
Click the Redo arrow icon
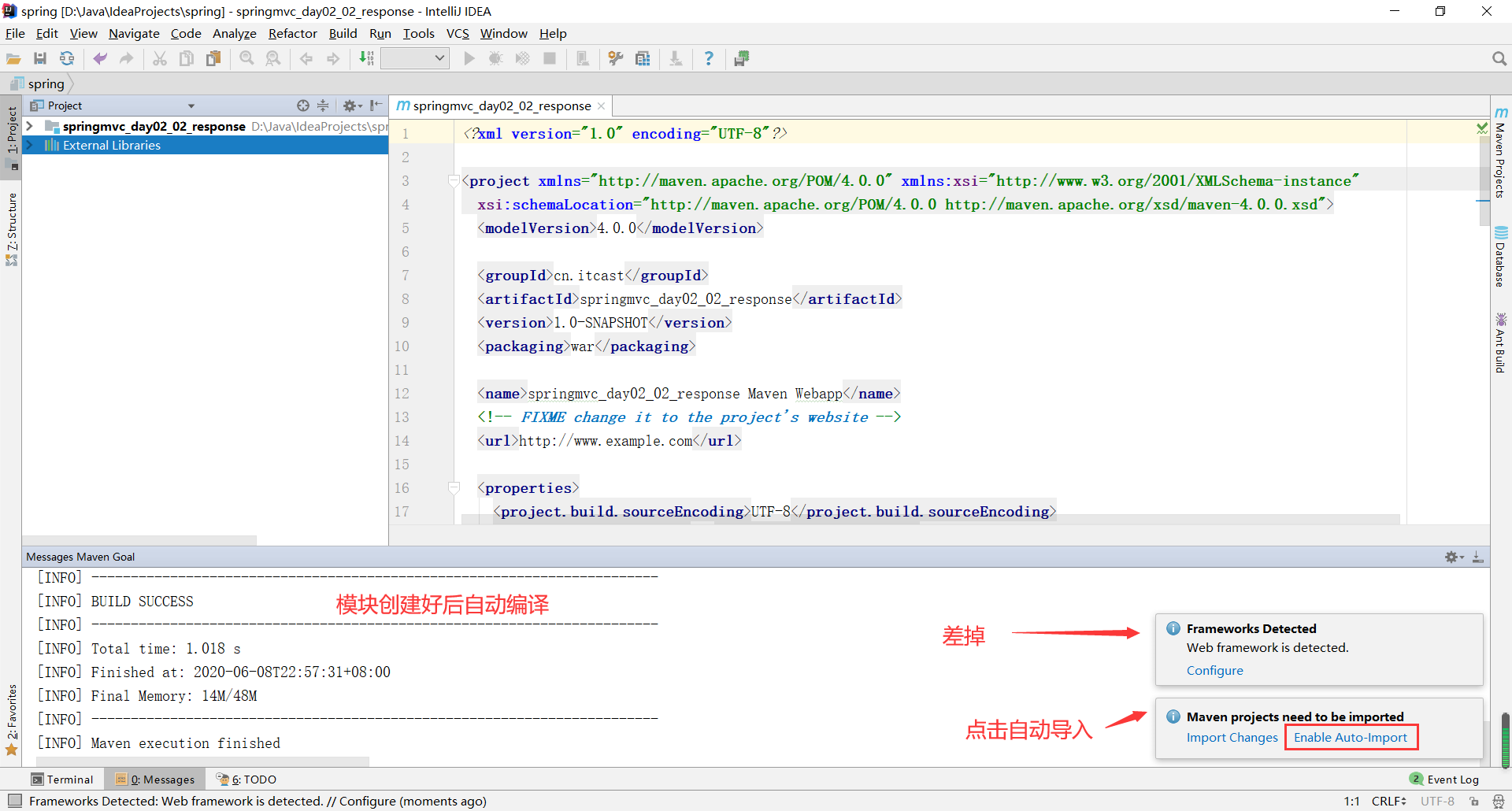click(126, 58)
